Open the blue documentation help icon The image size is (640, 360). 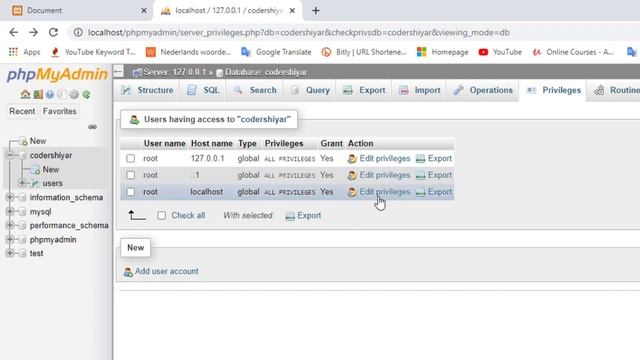click(x=50, y=95)
